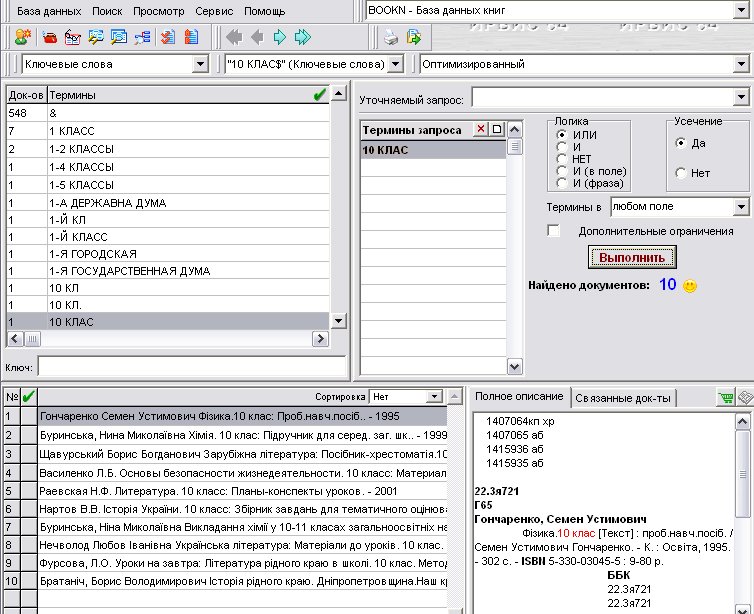
Task: Click the horizontal scrollbar right arrow under terms list
Action: tap(320, 339)
